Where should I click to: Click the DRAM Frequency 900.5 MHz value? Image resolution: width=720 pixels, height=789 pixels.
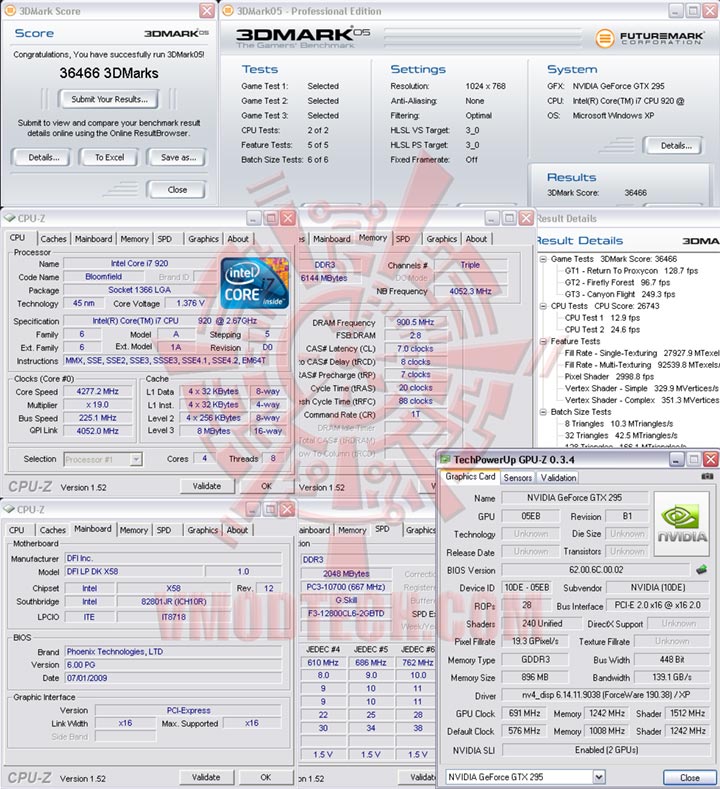(x=415, y=322)
